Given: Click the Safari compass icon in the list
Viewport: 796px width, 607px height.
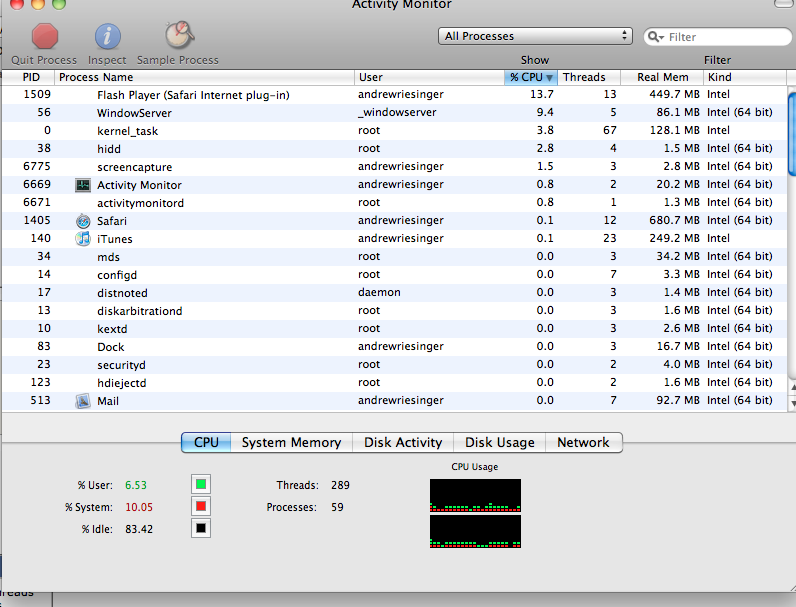Looking at the screenshot, I should point(83,221).
